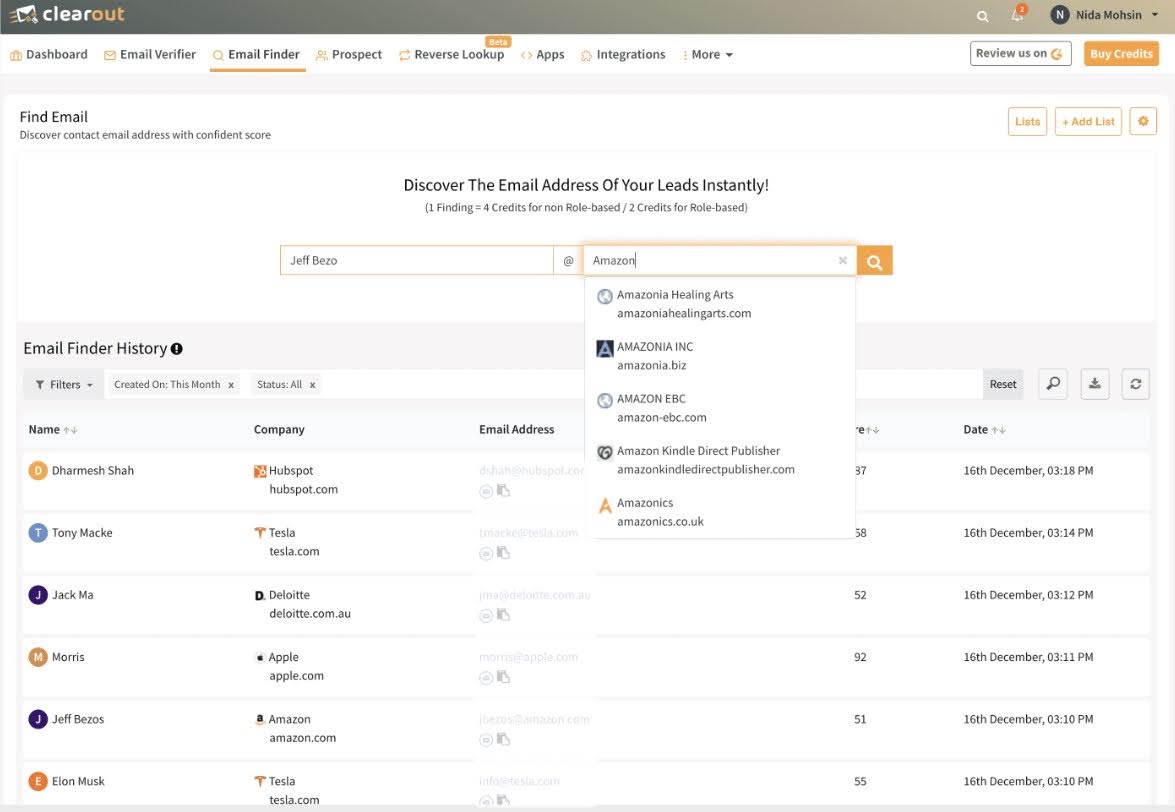Click the Elon Musk name
The width and height of the screenshot is (1175, 812).
coord(78,781)
